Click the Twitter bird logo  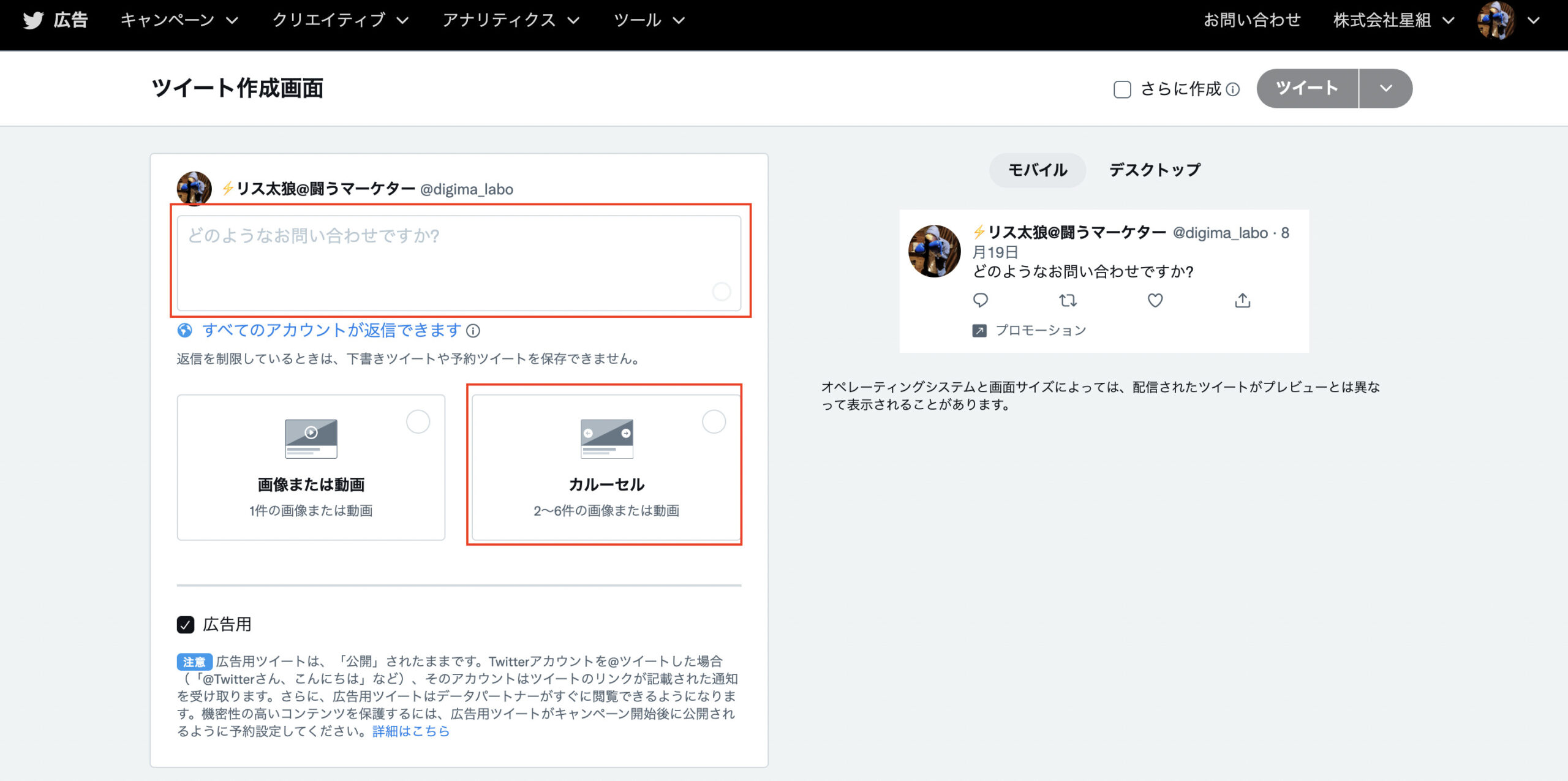click(x=34, y=20)
